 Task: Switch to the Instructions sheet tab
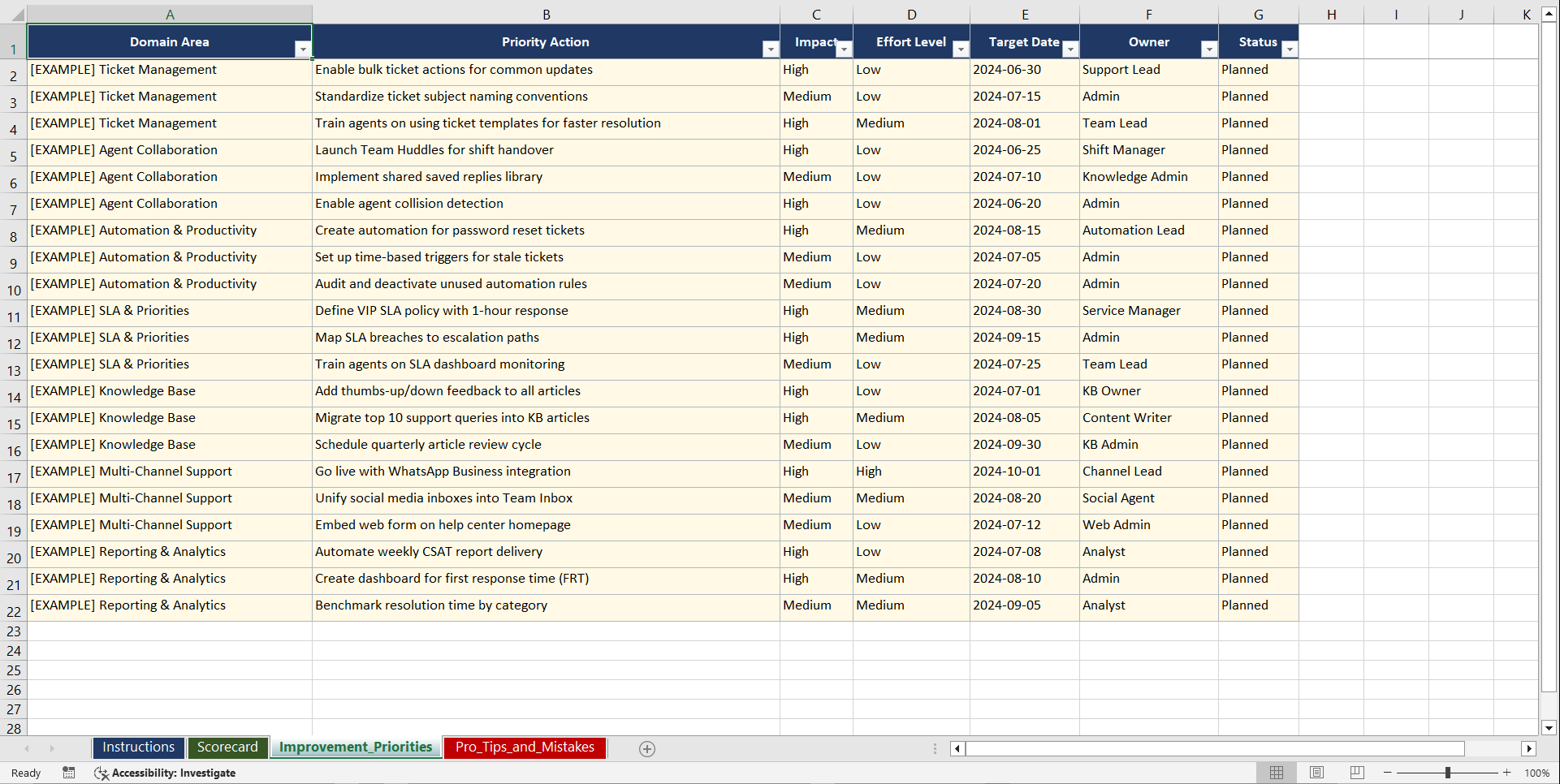click(138, 747)
